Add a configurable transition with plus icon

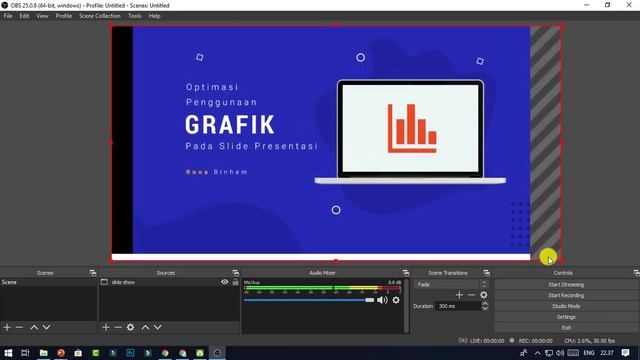pyautogui.click(x=459, y=295)
